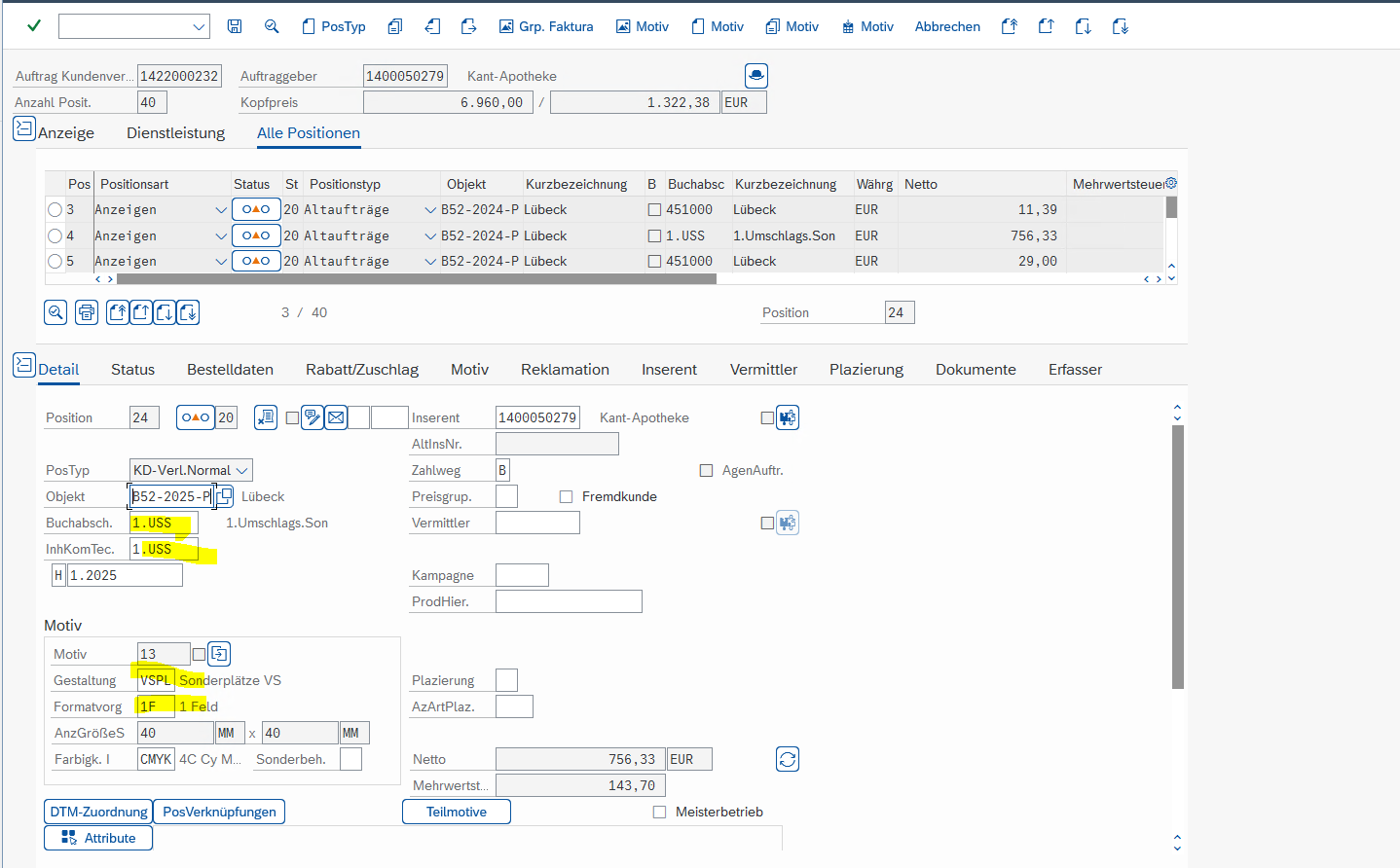Click the first-page icon in top toolbar

[x=1010, y=26]
